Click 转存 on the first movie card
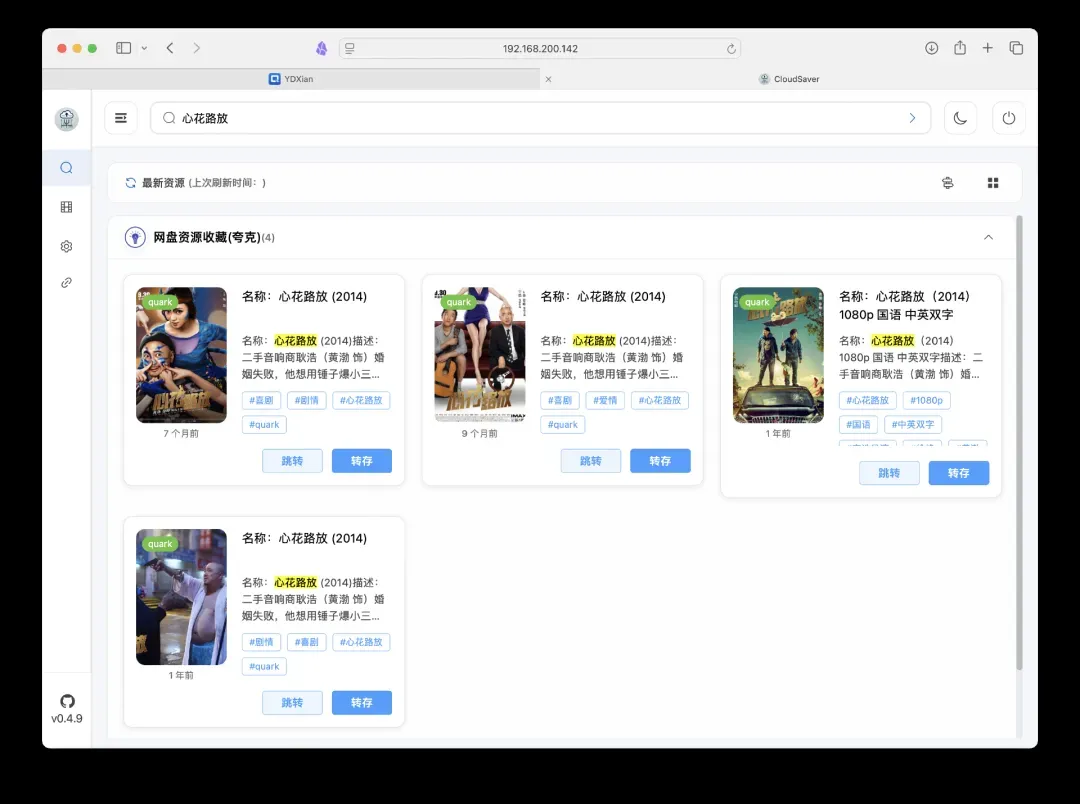The height and width of the screenshot is (804, 1080). (361, 461)
